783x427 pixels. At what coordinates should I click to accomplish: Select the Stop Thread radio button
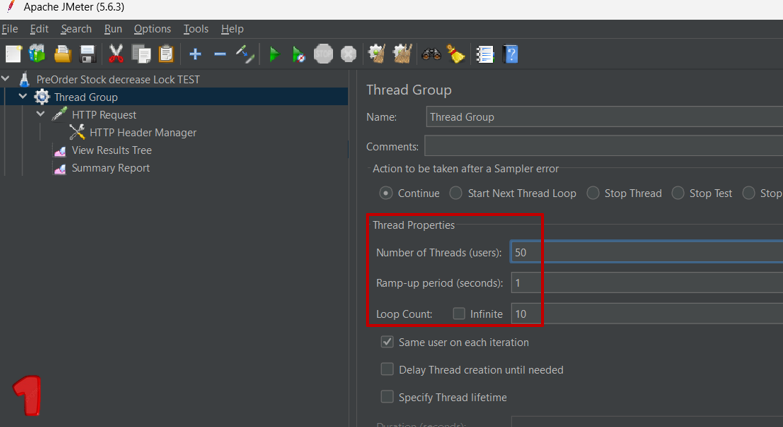(593, 193)
